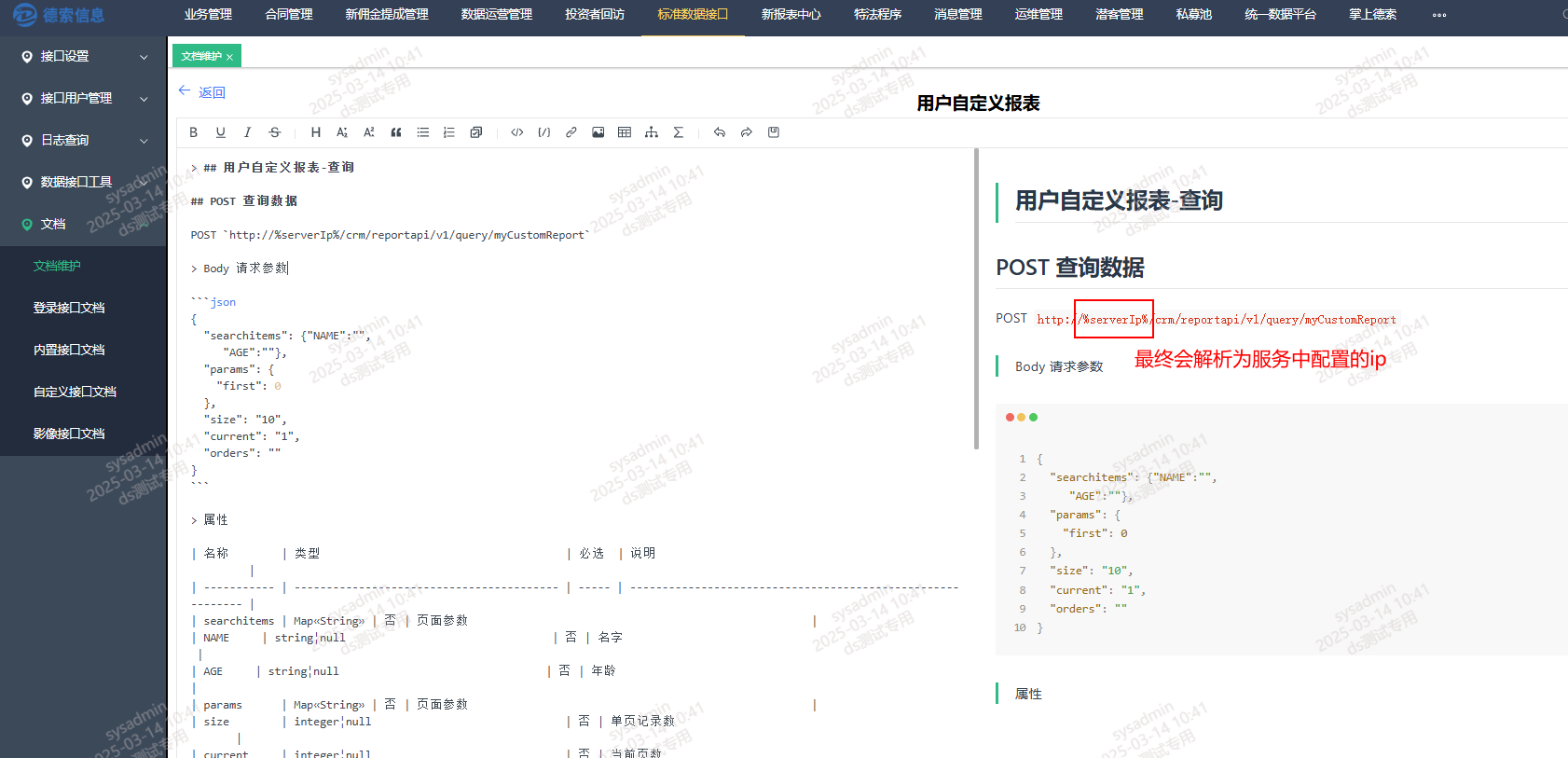Image resolution: width=1568 pixels, height=758 pixels.
Task: Insert a hyperlink via the link icon
Action: pyautogui.click(x=571, y=132)
